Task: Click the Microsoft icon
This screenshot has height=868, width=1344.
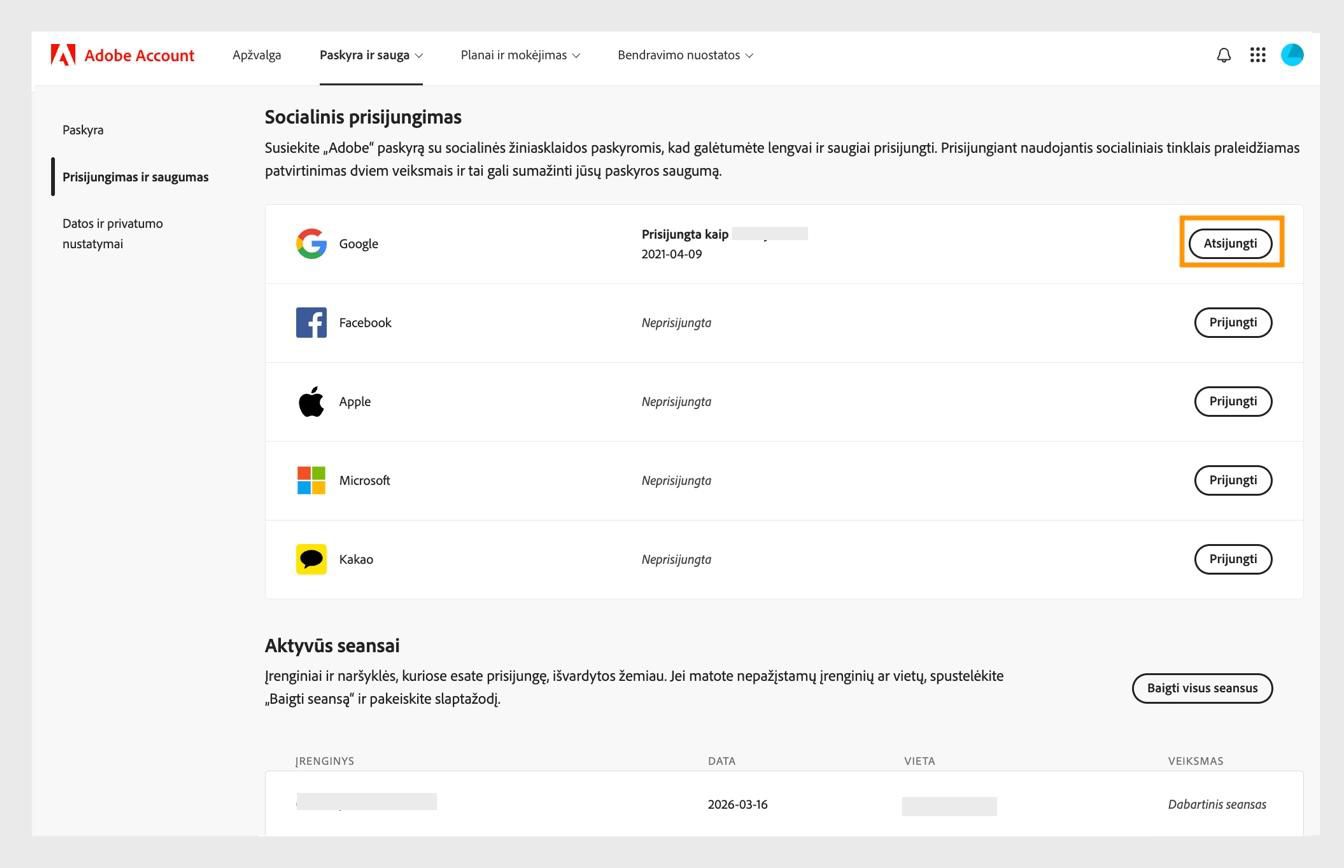Action: tap(311, 480)
